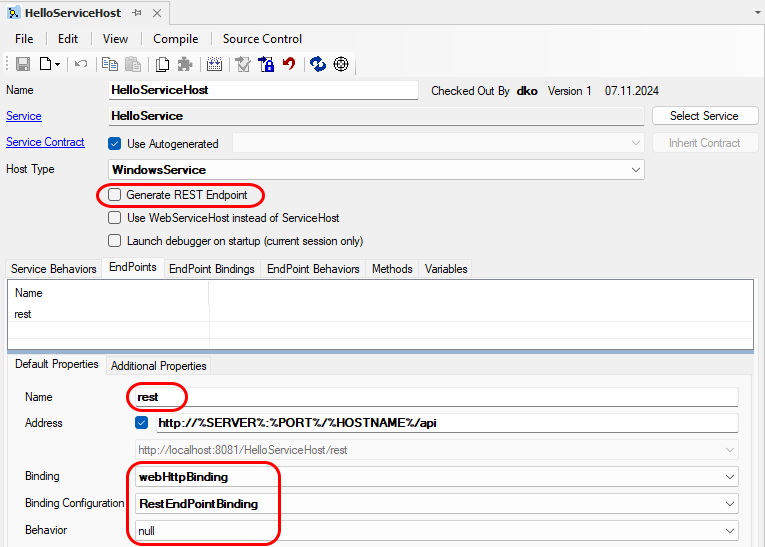Click the circular target icon in toolbar
Screen dimensions: 765x547
tap(341, 64)
